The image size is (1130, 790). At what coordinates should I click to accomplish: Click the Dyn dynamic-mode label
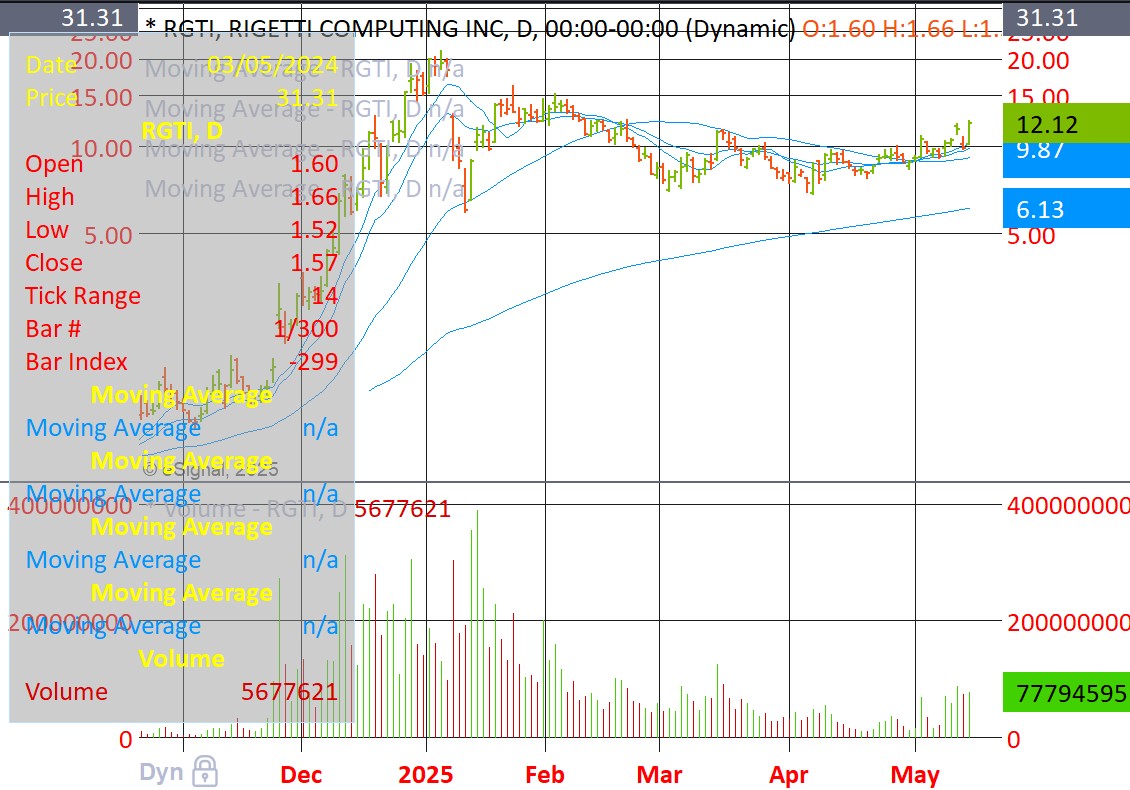(161, 772)
